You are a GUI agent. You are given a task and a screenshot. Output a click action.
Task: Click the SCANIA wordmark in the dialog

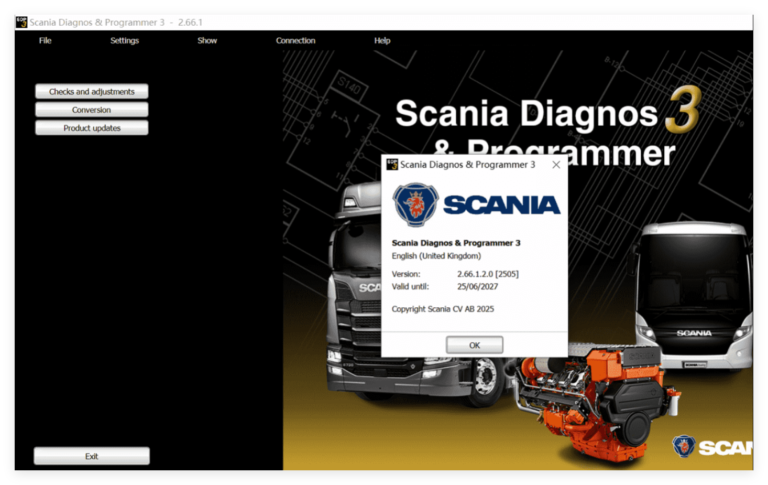[x=502, y=205]
